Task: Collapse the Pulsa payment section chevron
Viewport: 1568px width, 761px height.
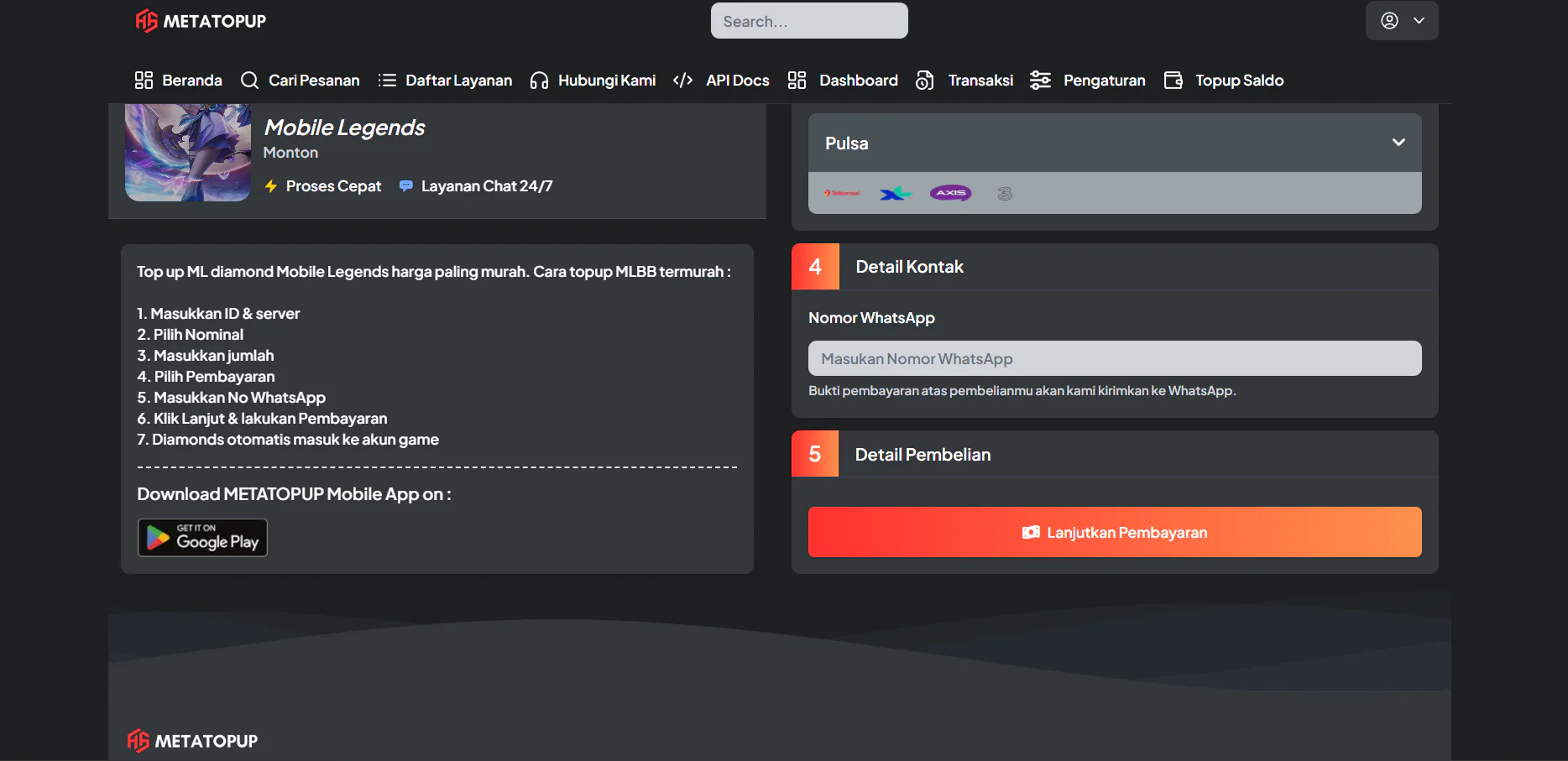Action: pos(1398,143)
